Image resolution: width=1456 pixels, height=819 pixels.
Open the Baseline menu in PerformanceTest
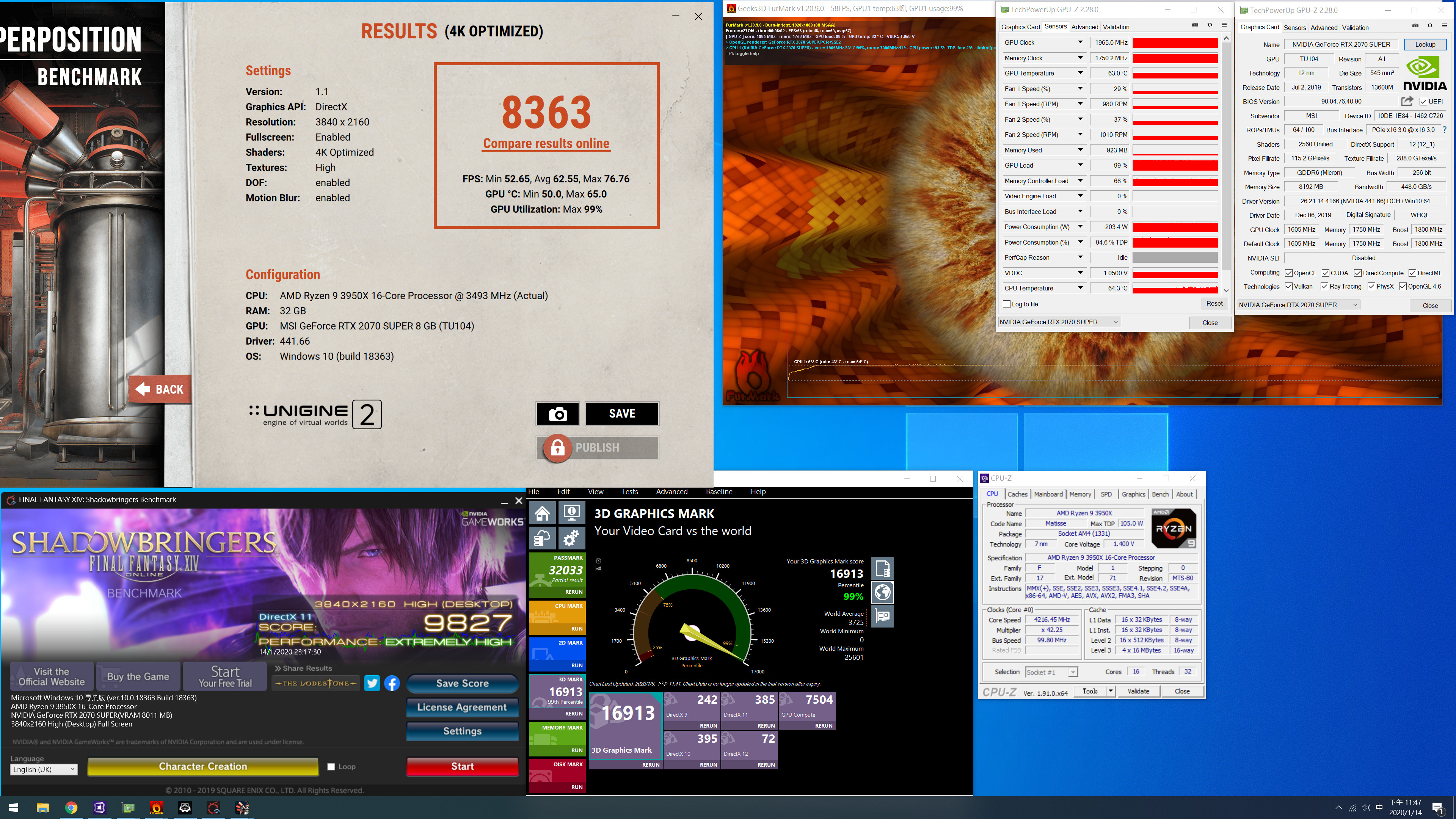click(719, 492)
